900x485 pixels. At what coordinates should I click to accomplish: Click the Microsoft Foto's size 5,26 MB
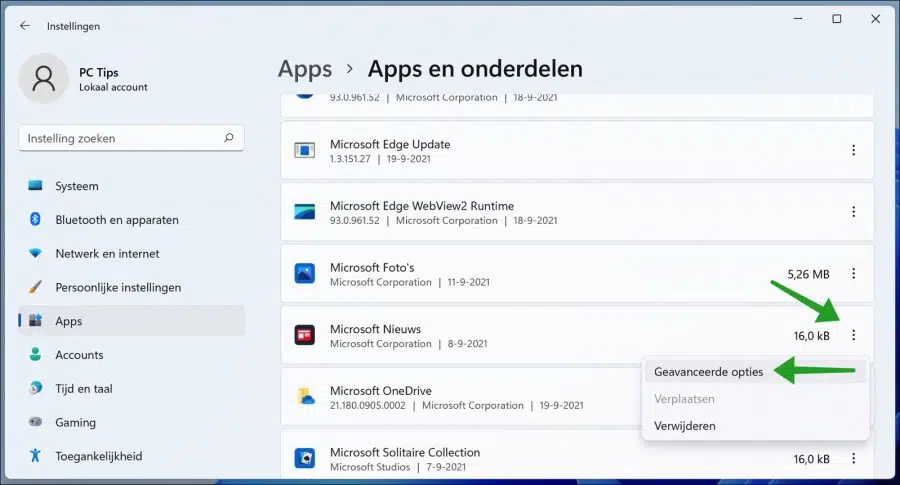[x=808, y=274]
